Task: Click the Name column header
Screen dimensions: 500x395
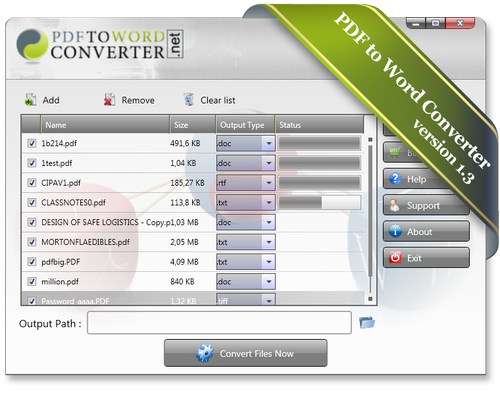Action: tap(105, 125)
